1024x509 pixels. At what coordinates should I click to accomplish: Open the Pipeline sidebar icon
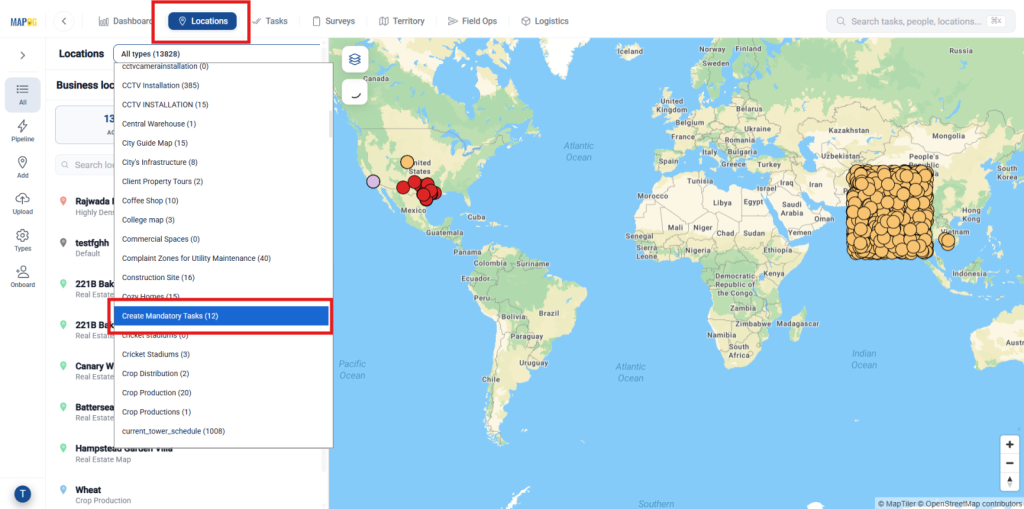(23, 131)
